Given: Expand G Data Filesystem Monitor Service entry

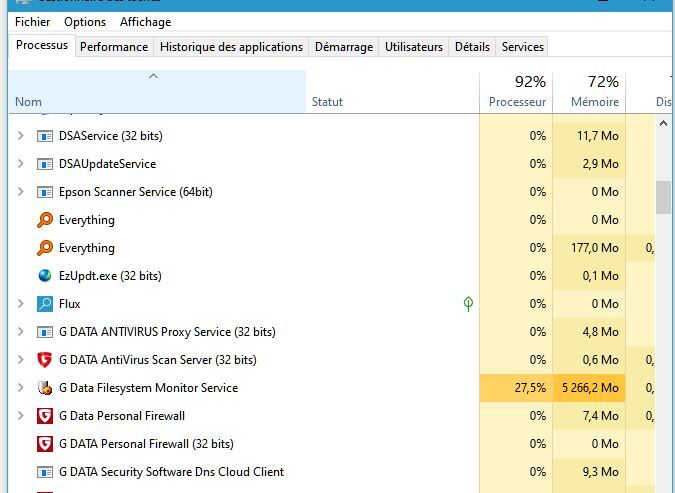Looking at the screenshot, I should [20, 388].
